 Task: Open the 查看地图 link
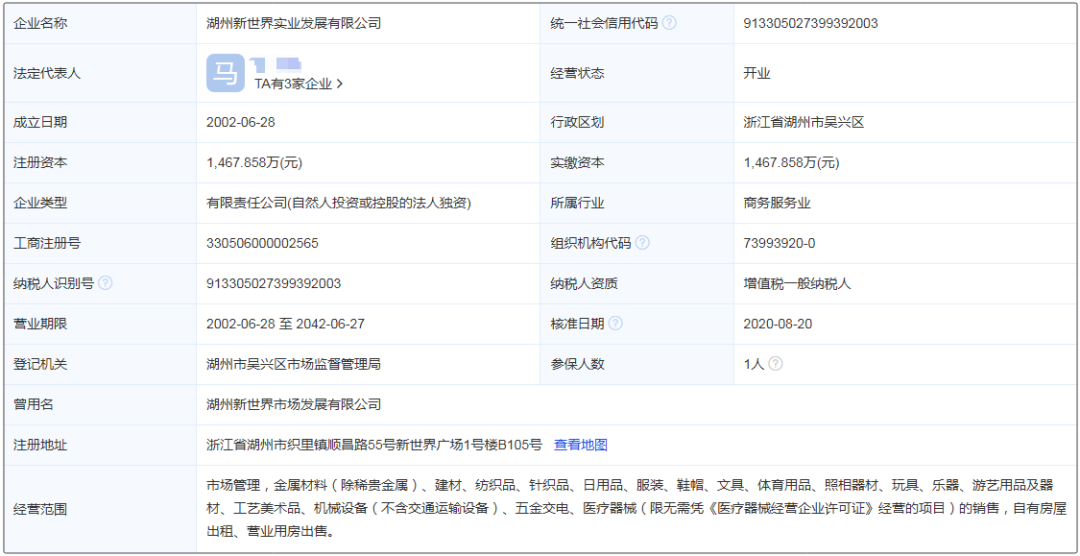pyautogui.click(x=581, y=445)
